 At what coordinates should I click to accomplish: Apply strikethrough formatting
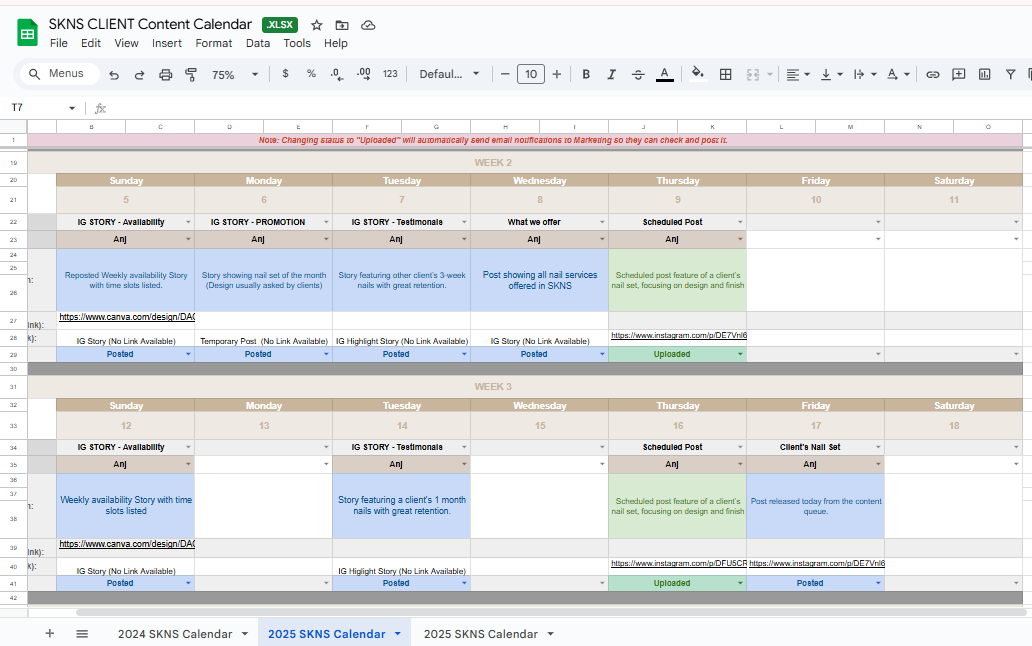(x=638, y=74)
